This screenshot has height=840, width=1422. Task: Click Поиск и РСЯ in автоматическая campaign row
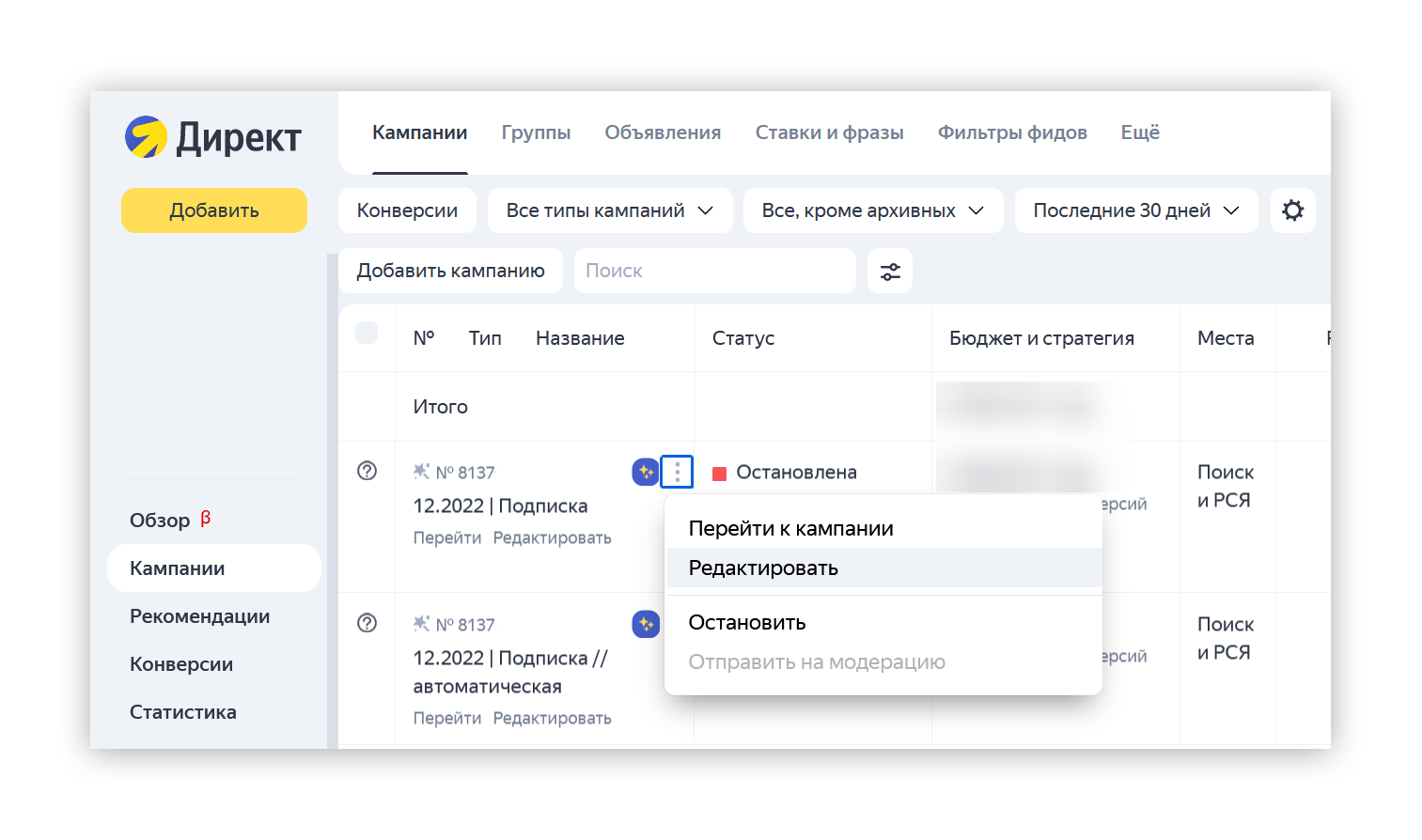click(x=1226, y=638)
